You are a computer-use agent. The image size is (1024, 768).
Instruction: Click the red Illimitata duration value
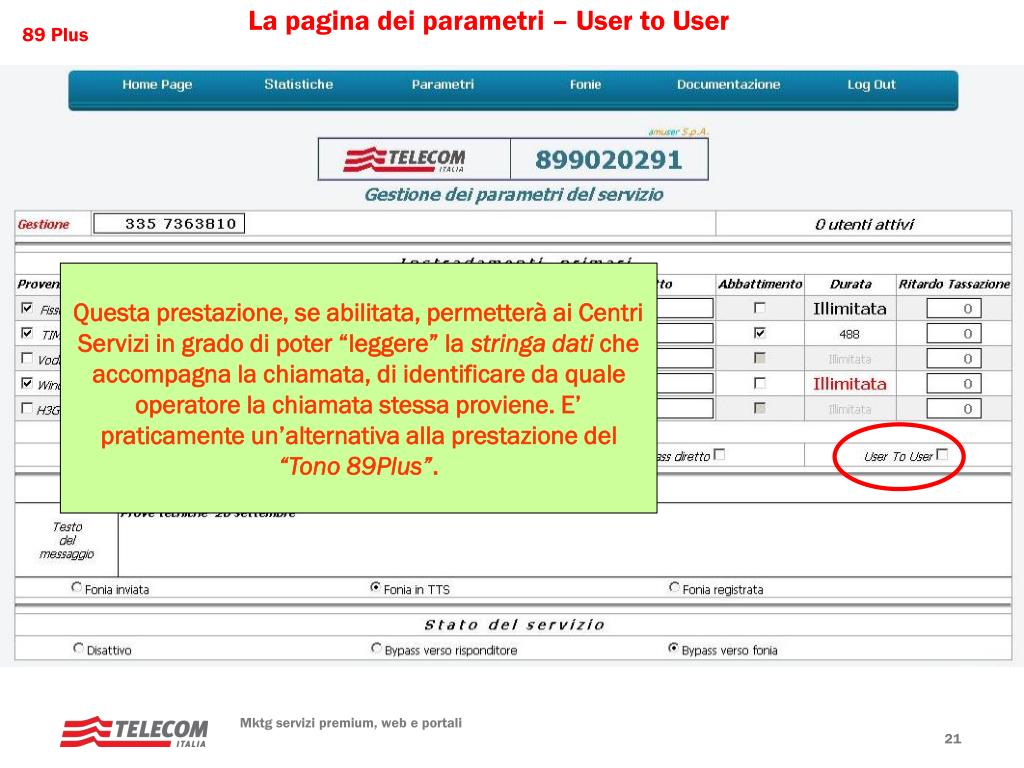pyautogui.click(x=849, y=384)
